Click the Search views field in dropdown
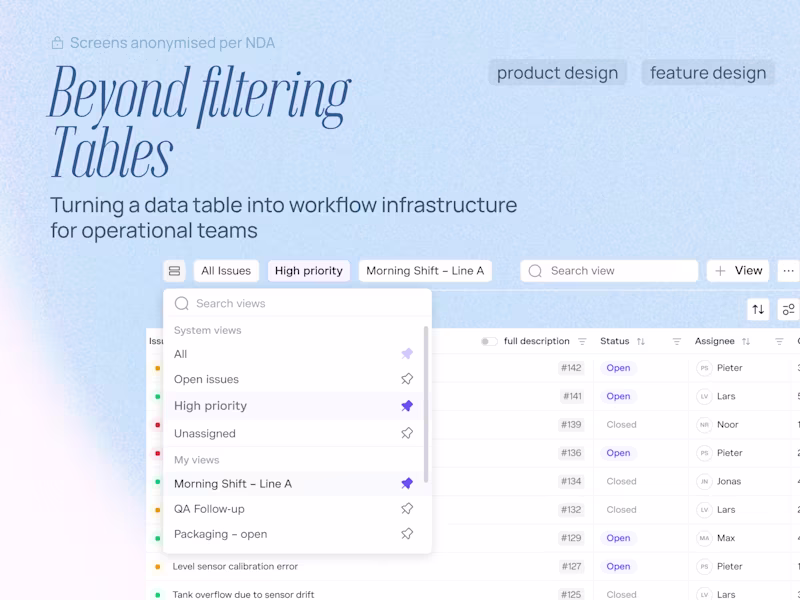 click(297, 304)
